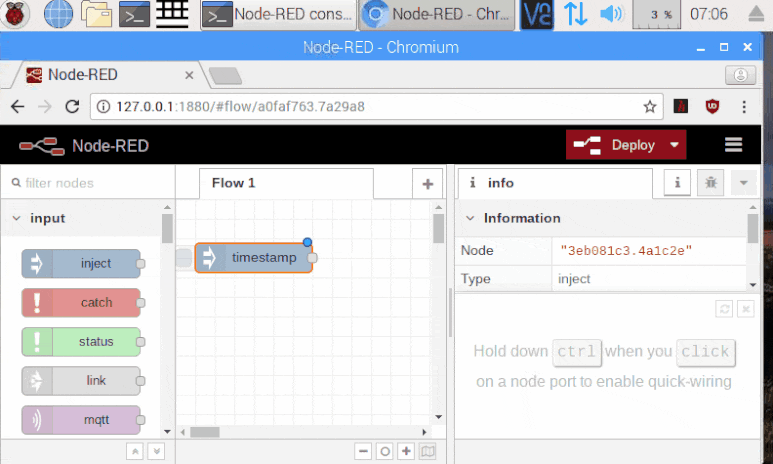Viewport: 773px width, 464px height.
Task: Toggle the workspace navigator map
Action: (x=428, y=451)
